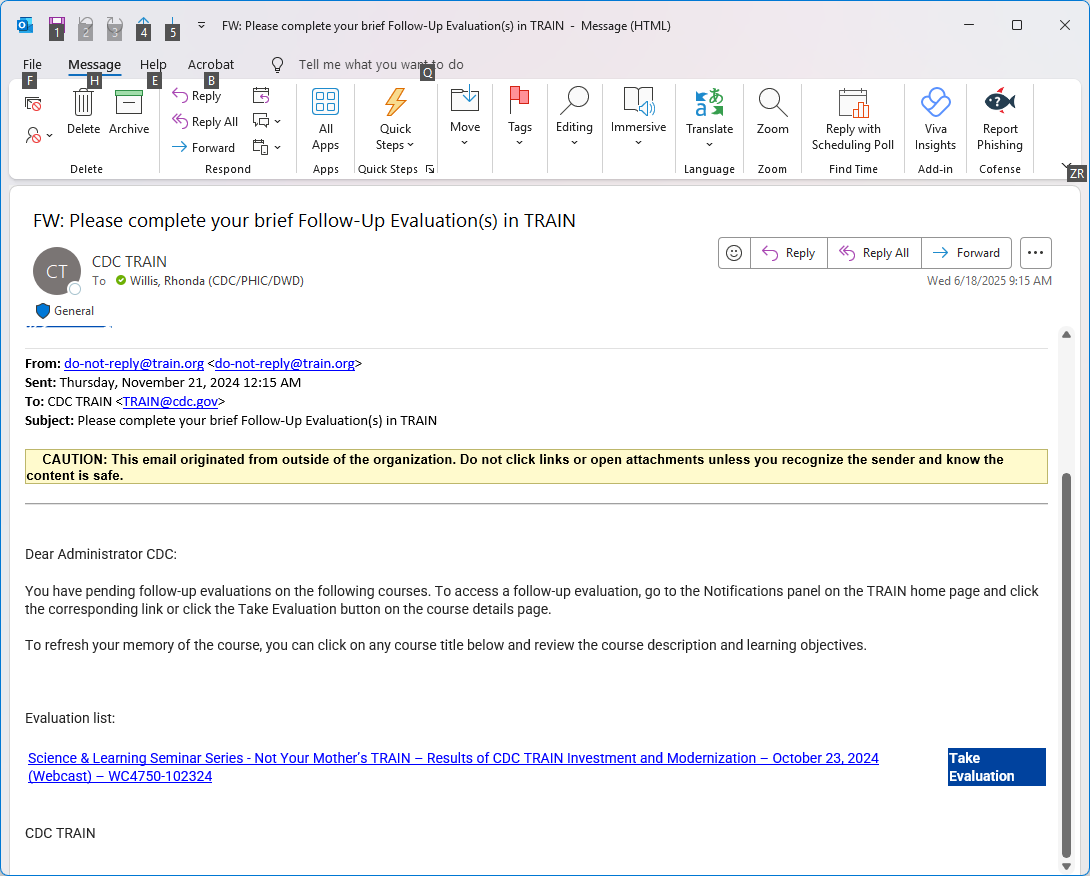The width and height of the screenshot is (1090, 876).
Task: Switch to the Help tab
Action: (x=153, y=64)
